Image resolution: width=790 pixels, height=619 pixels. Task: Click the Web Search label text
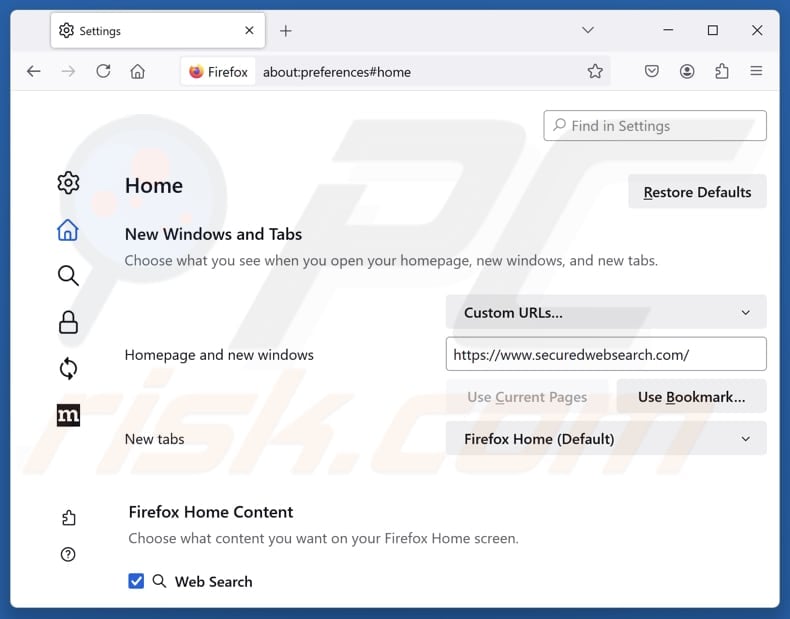[x=214, y=581]
